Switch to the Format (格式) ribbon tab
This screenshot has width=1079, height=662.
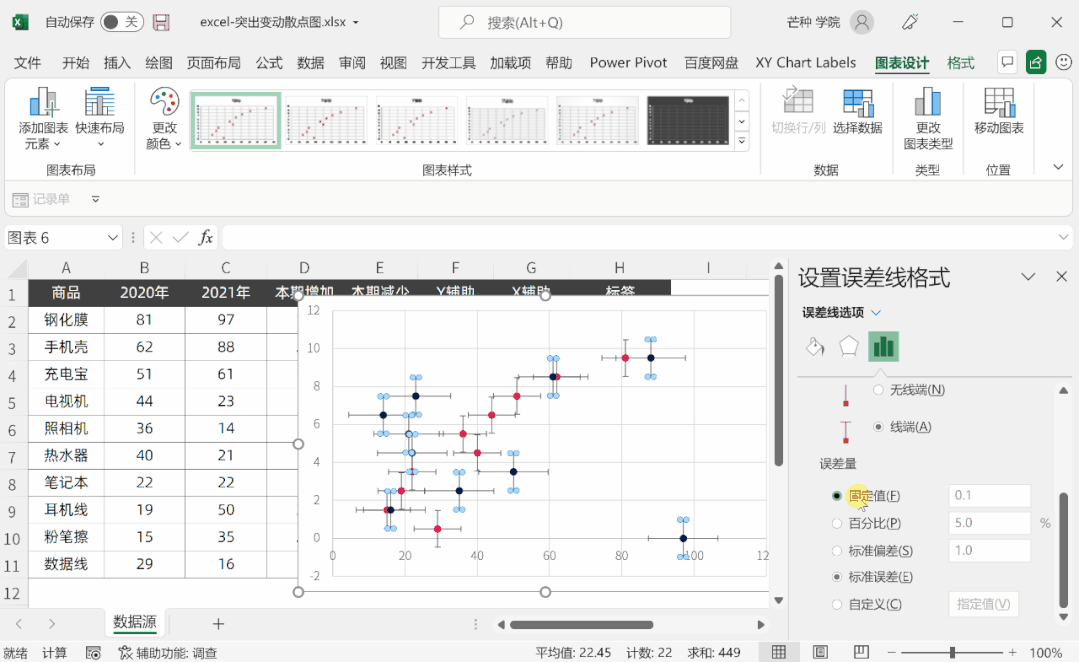click(960, 62)
